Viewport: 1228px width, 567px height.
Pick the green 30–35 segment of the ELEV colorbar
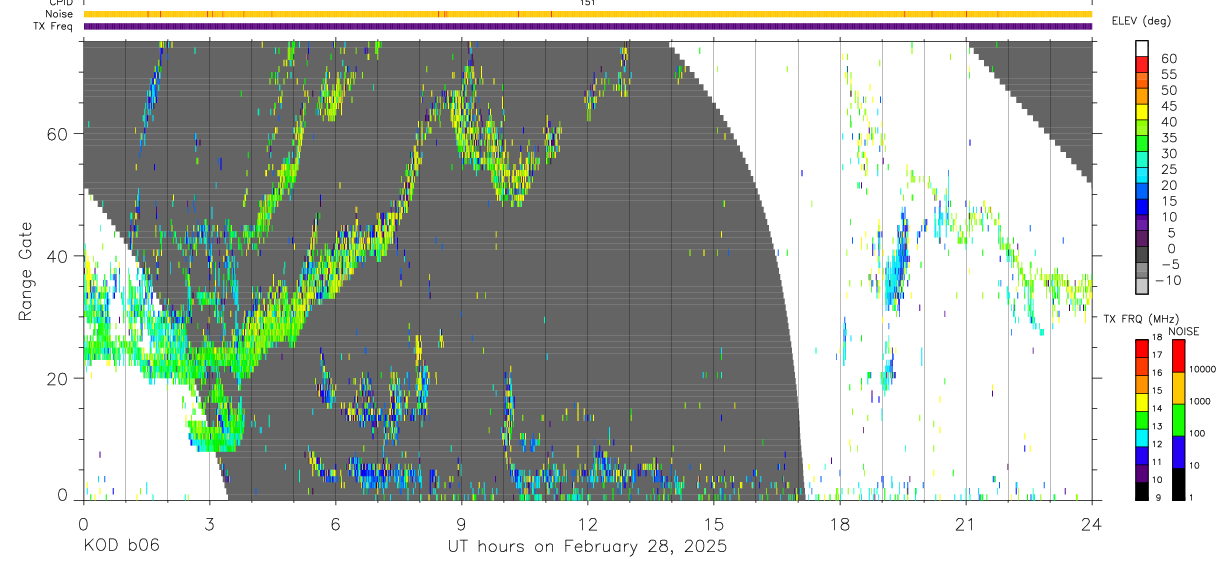(1142, 145)
